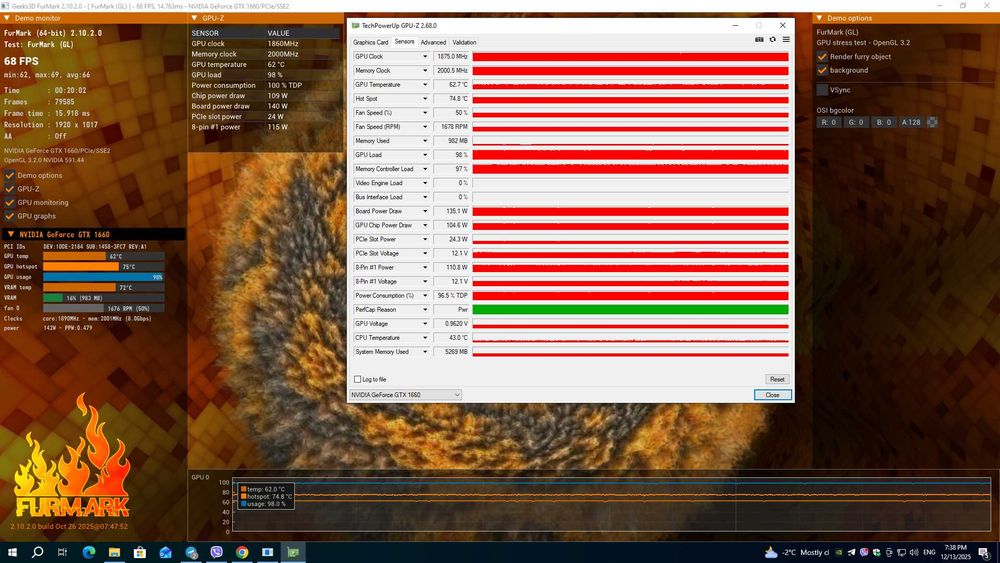Open Google Chrome from the taskbar

tap(242, 552)
